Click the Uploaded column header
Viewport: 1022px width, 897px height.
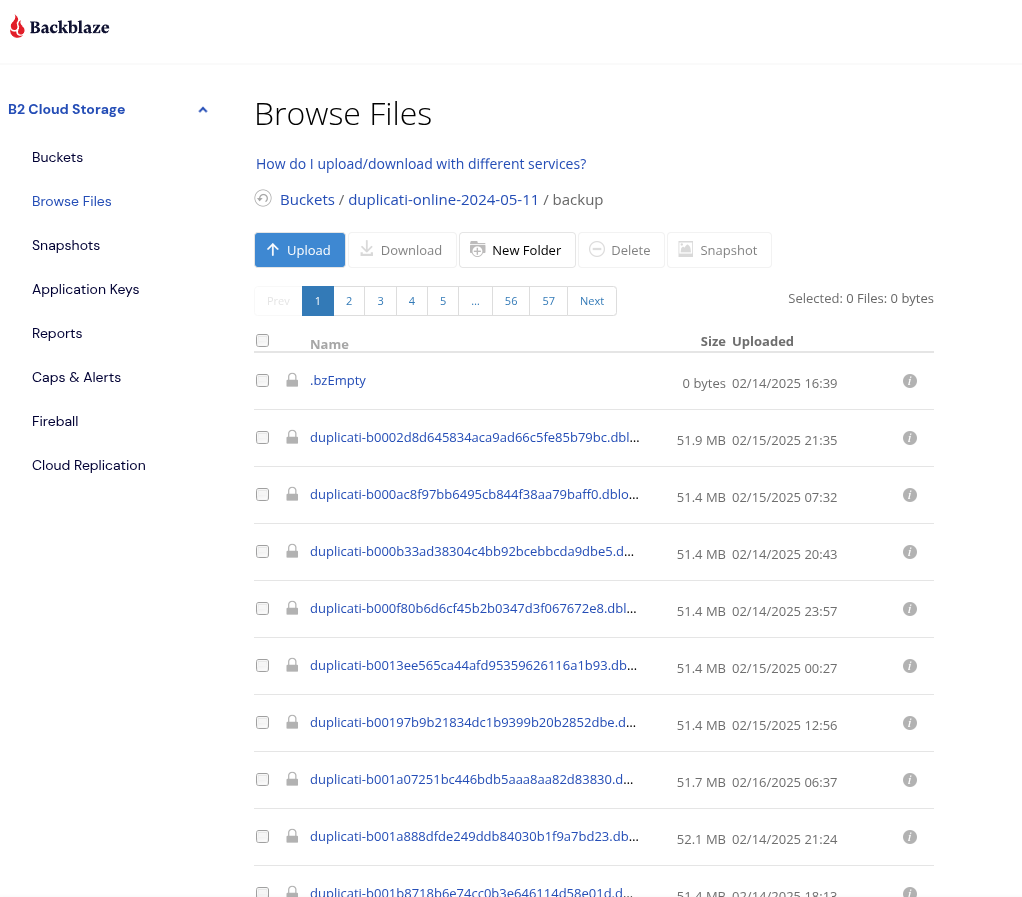pyautogui.click(x=763, y=341)
